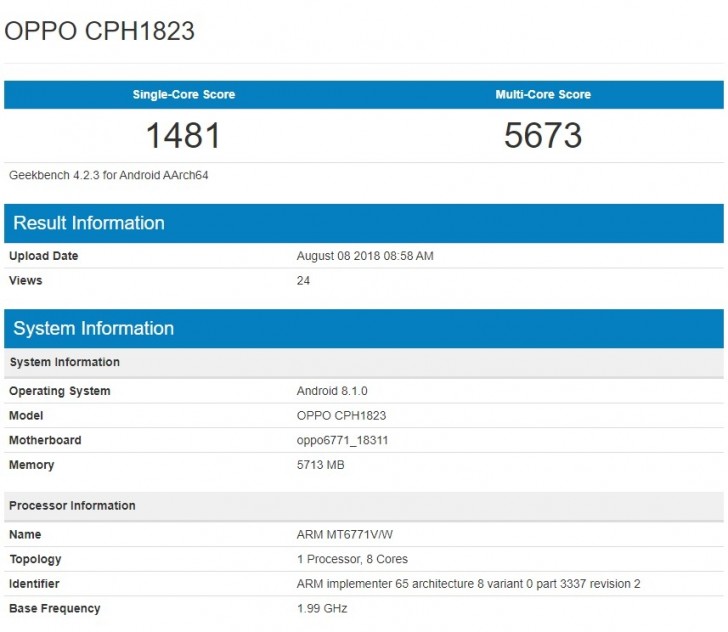Select the ARM implementer 65 identifier value
Viewport: 728px width, 632px height.
(468, 584)
